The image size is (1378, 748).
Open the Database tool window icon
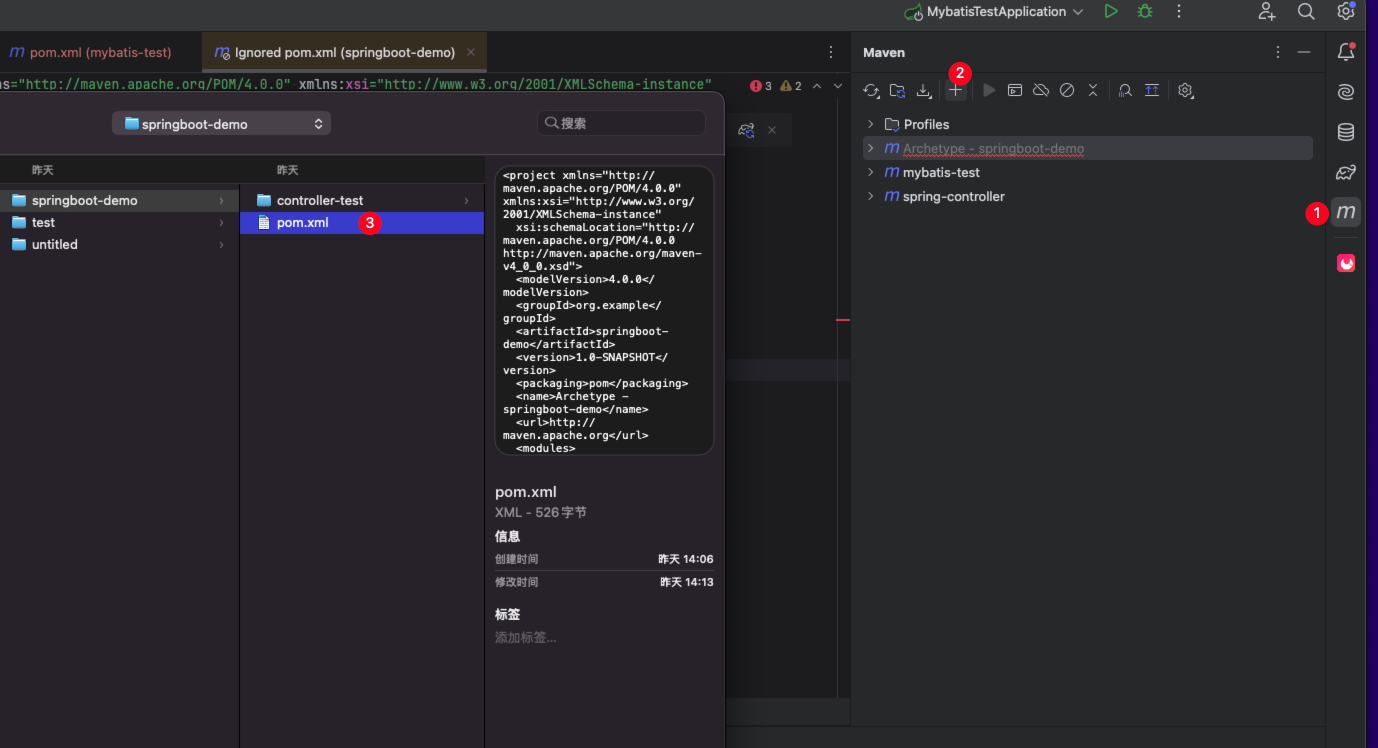point(1346,132)
